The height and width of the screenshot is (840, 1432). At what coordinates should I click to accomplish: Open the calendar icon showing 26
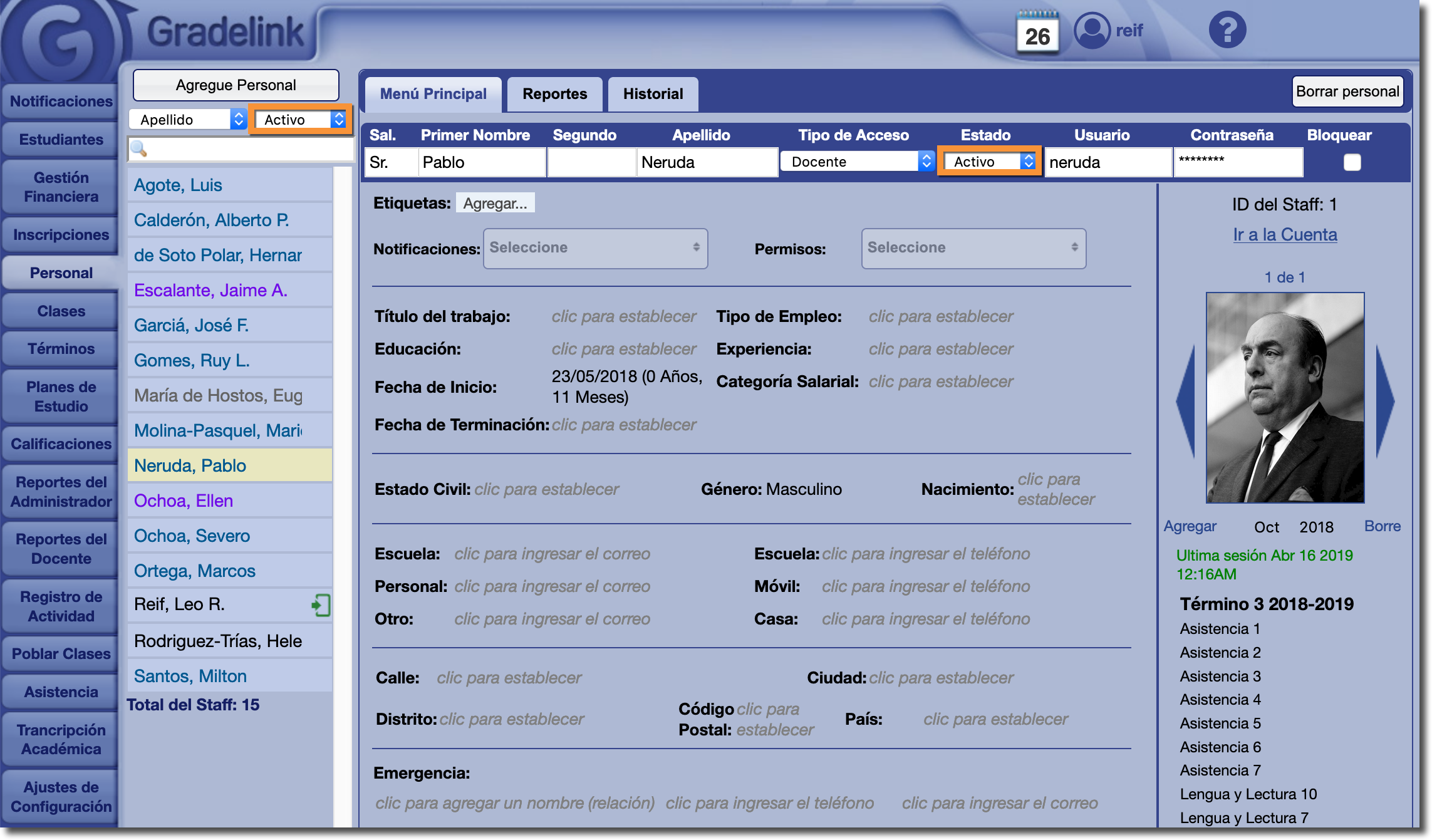pos(1037,33)
